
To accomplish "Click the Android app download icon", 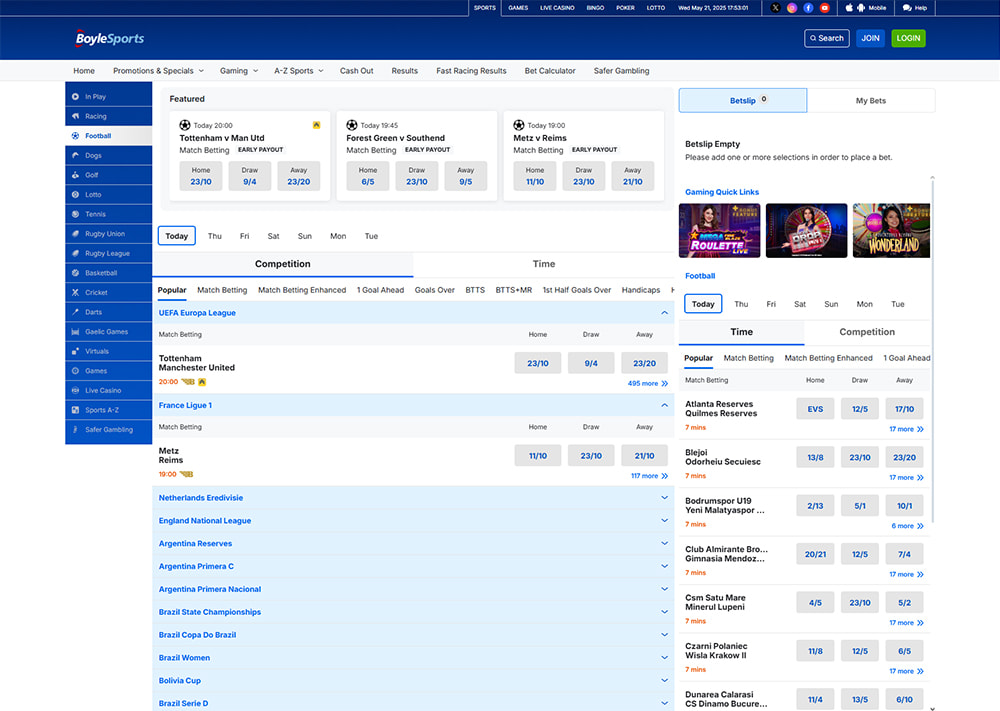I will pos(861,8).
